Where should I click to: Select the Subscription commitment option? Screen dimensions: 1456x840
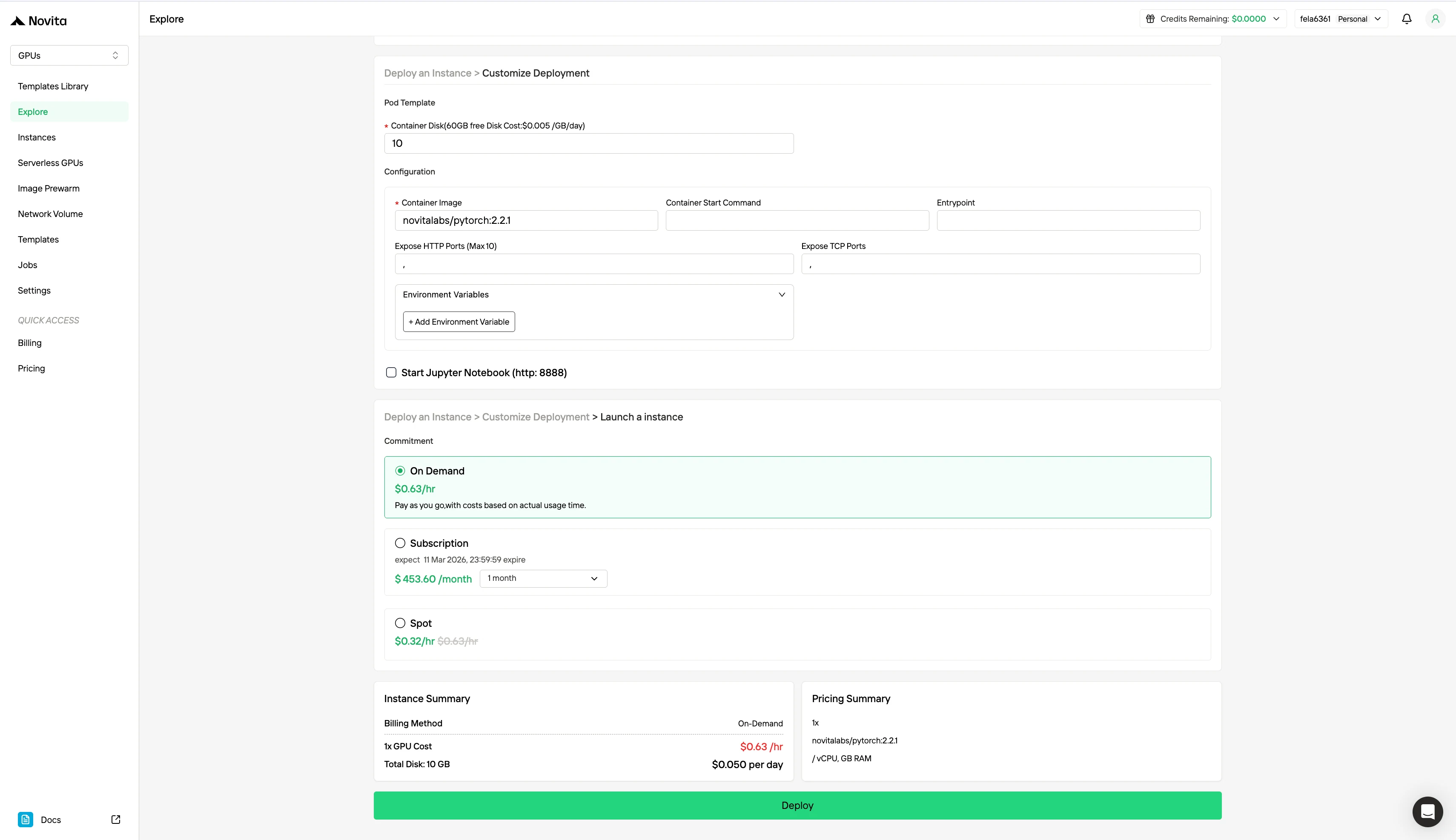point(400,543)
